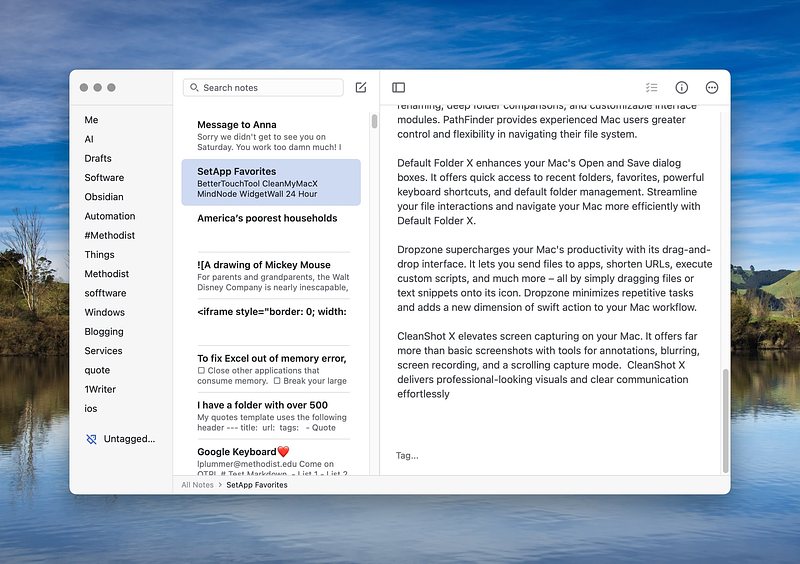Check the 'Break your large' checkbox
Screen dimensions: 800x564
pyautogui.click(x=277, y=381)
